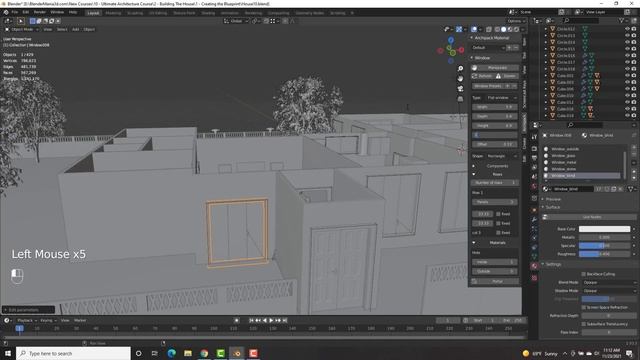The width and height of the screenshot is (640, 360).
Task: Open the Render properties tab icon
Action: (534, 148)
